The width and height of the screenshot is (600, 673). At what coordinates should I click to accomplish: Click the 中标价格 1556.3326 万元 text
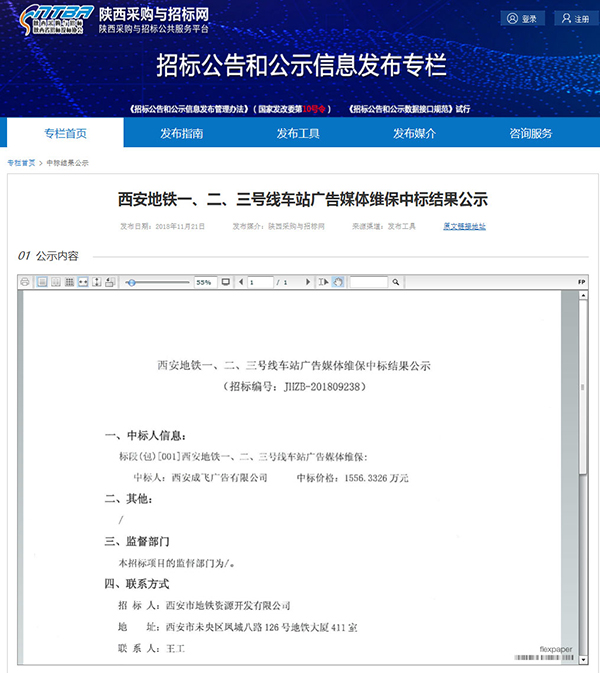pyautogui.click(x=352, y=478)
